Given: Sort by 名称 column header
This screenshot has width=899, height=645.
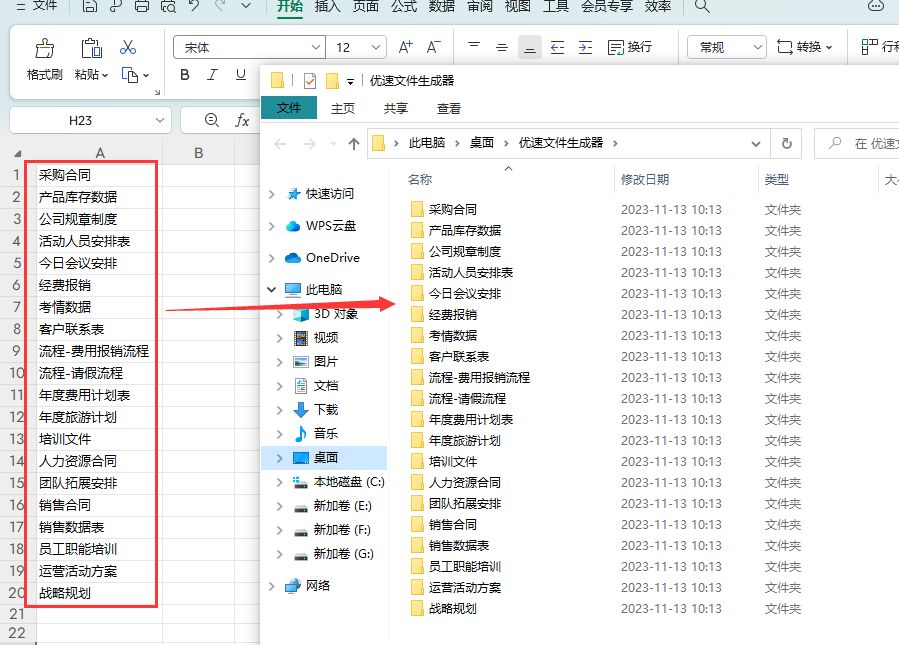Looking at the screenshot, I should pos(420,179).
